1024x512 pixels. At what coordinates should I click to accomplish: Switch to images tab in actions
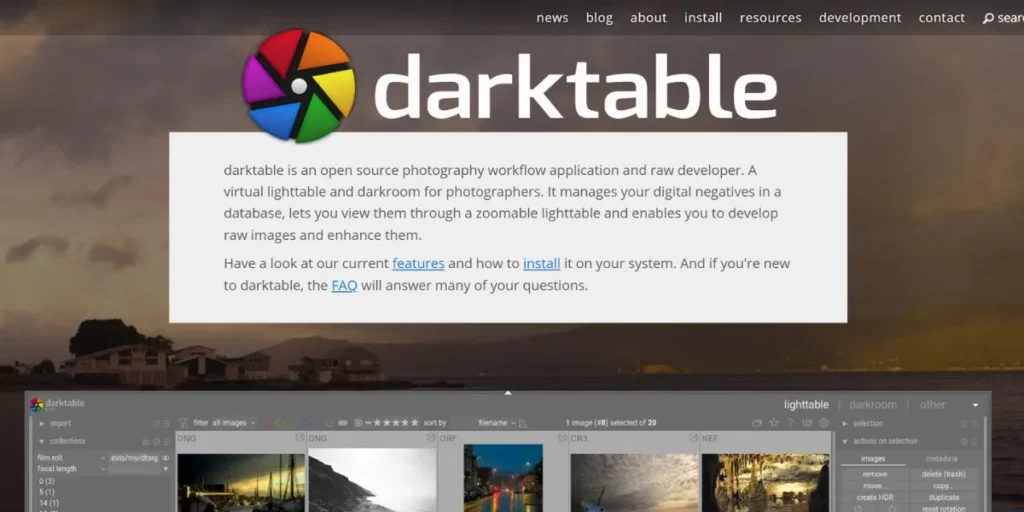pos(873,459)
